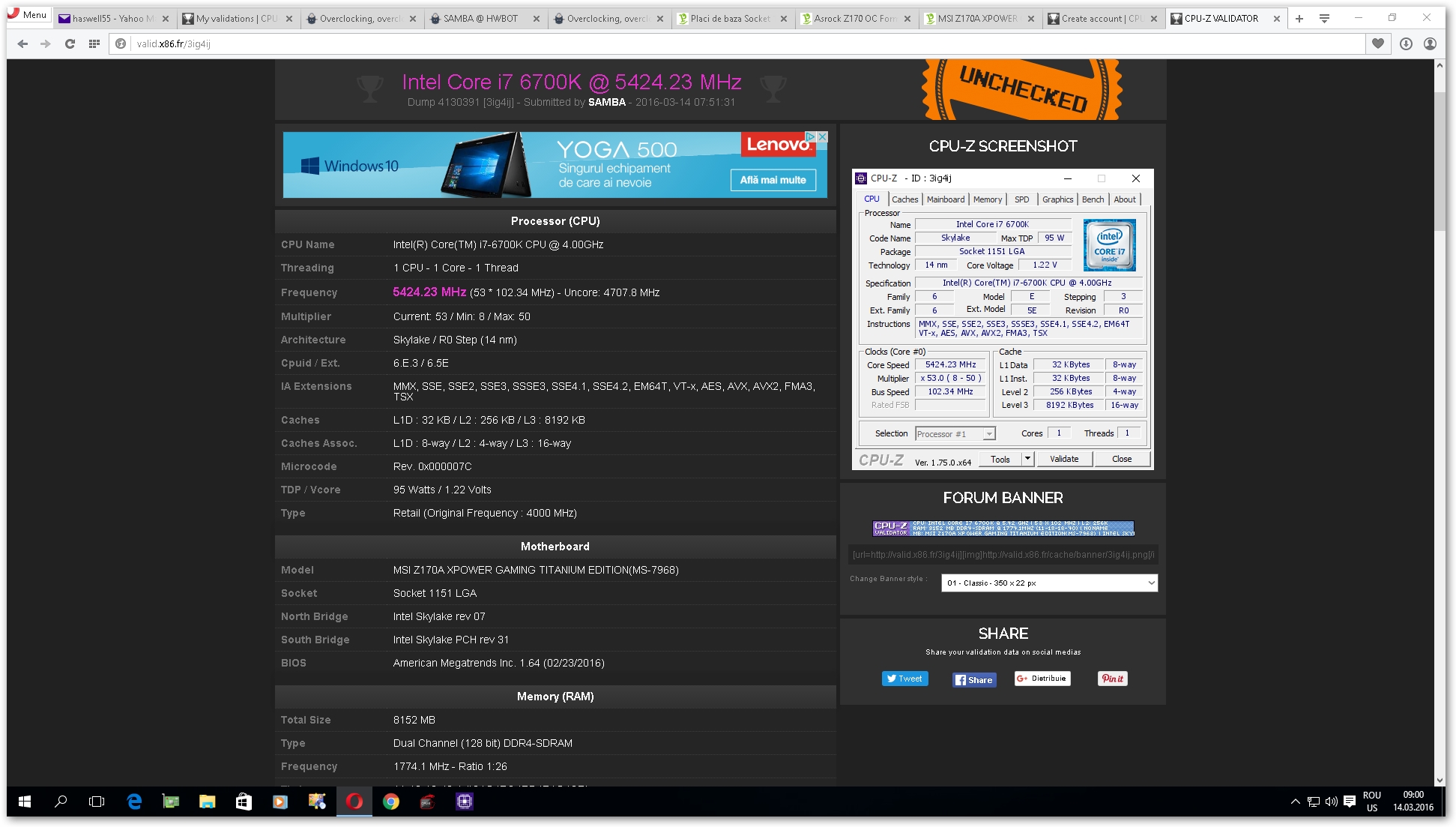Image resolution: width=1456 pixels, height=827 pixels.
Task: Switch to haswell55 - Yahoo Mail tab
Action: (x=112, y=19)
